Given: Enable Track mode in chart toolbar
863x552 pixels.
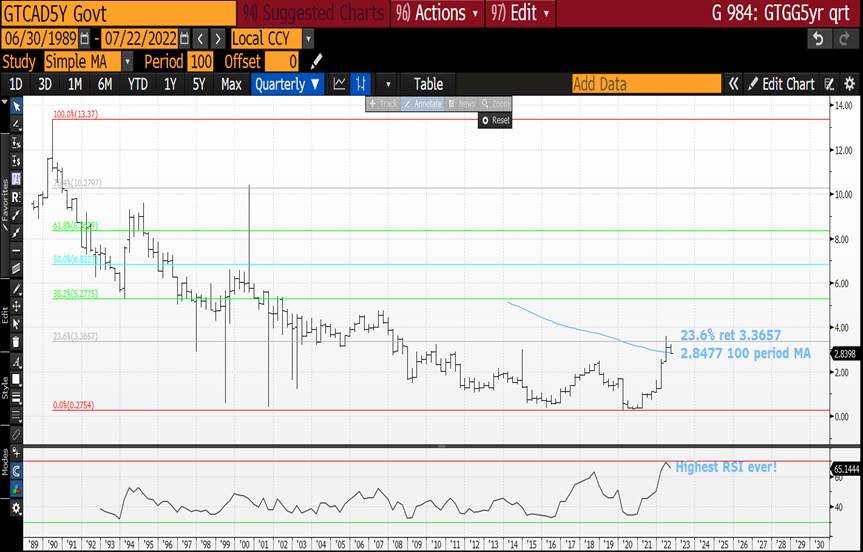Looking at the screenshot, I should [x=383, y=103].
